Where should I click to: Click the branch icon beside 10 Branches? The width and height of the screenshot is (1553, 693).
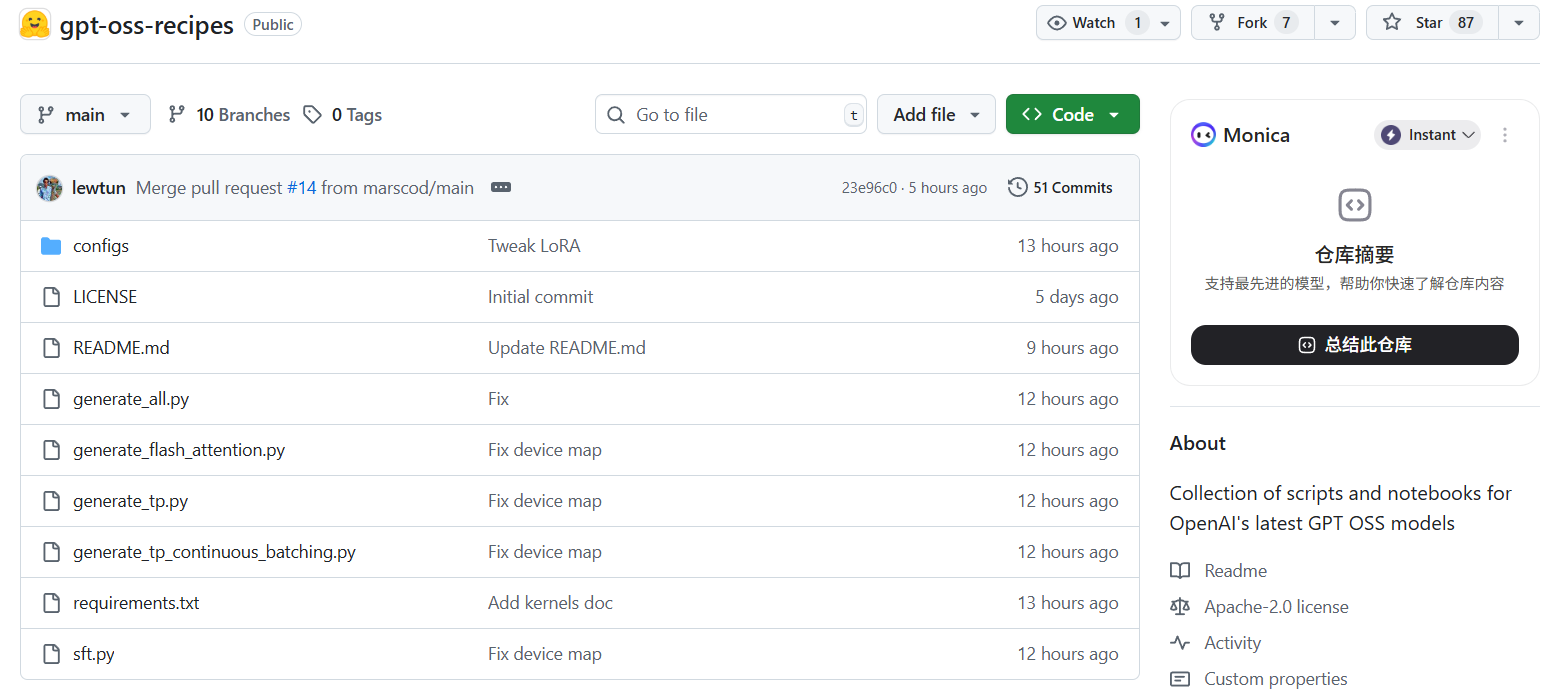click(177, 115)
